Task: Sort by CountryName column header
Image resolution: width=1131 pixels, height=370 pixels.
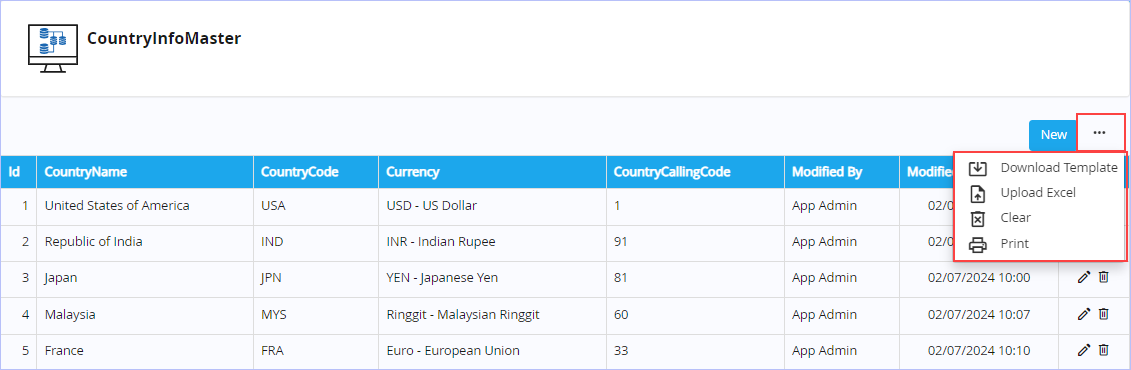Action: (86, 172)
